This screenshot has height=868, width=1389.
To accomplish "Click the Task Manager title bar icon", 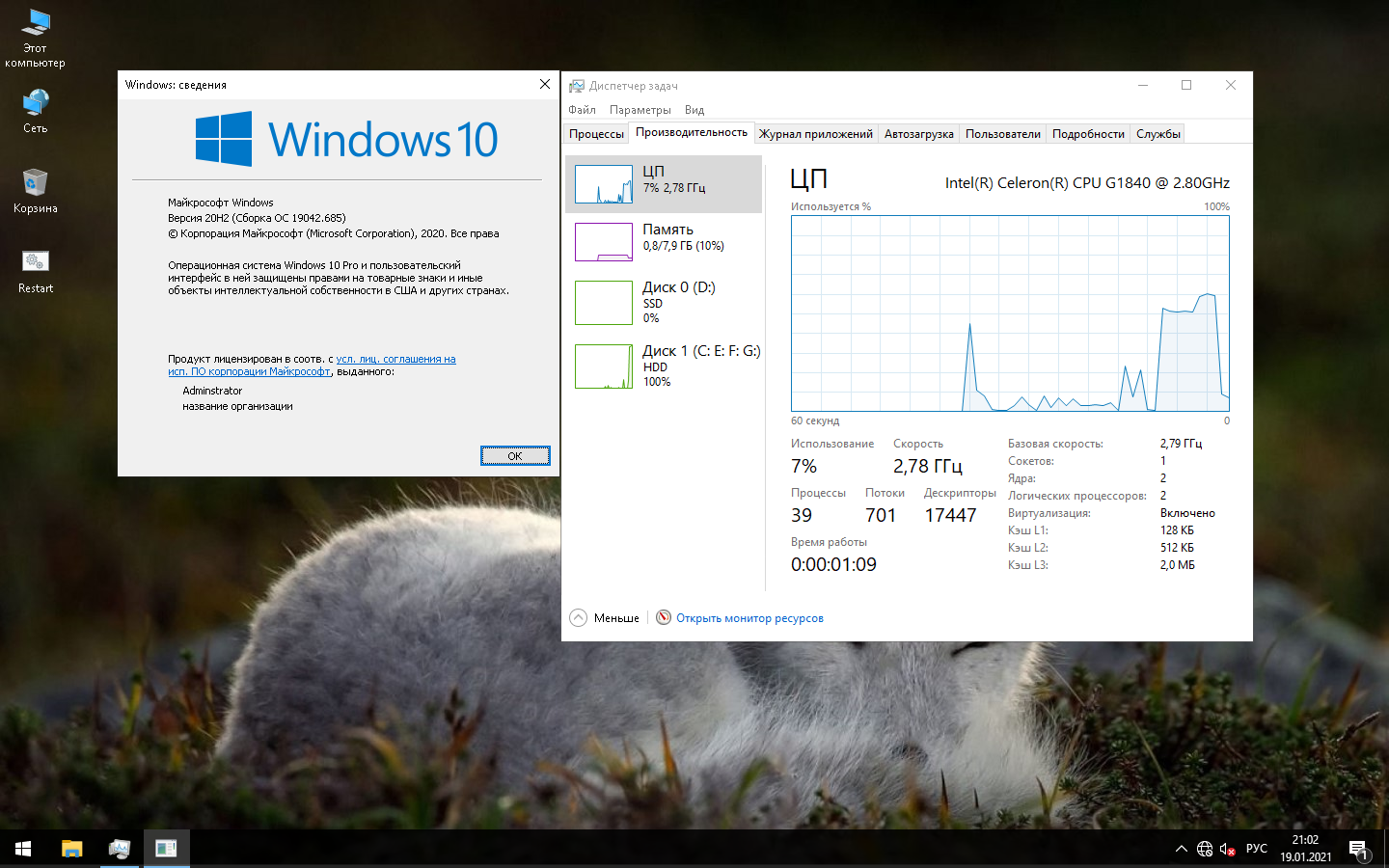I will tap(576, 86).
